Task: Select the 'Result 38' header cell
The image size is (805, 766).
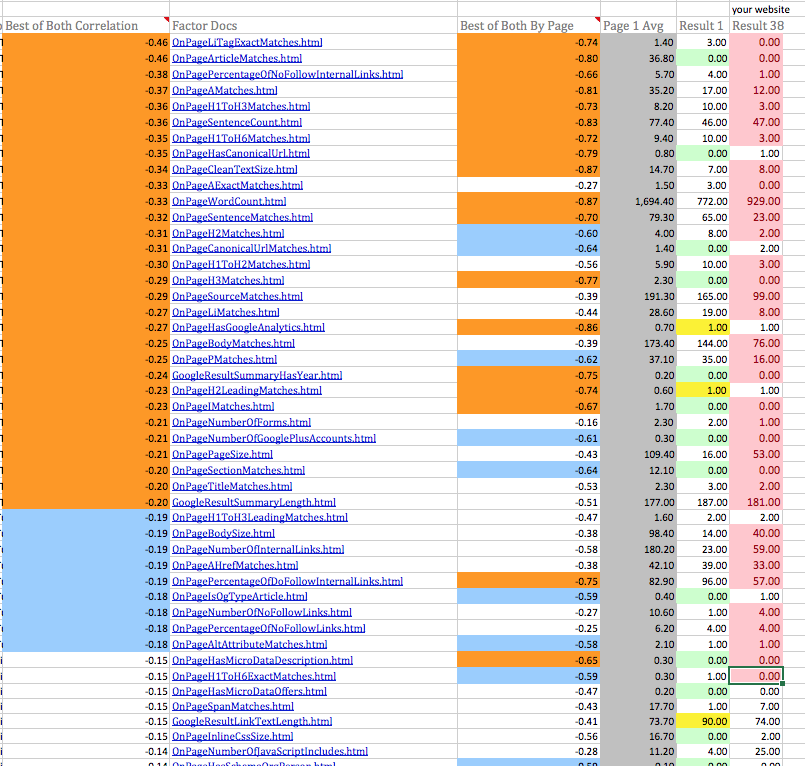Action: point(758,26)
